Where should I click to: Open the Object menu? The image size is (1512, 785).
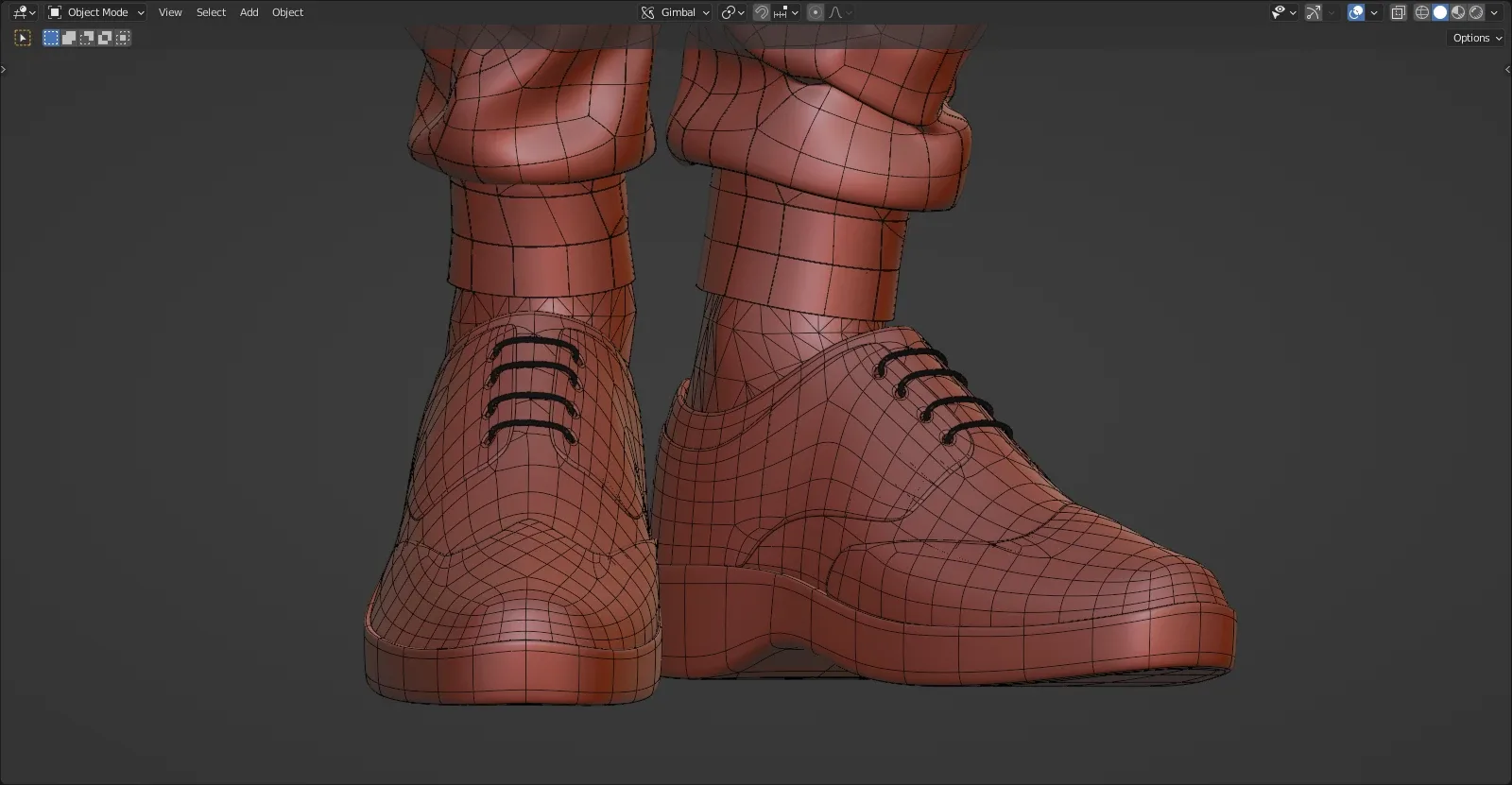[x=287, y=12]
